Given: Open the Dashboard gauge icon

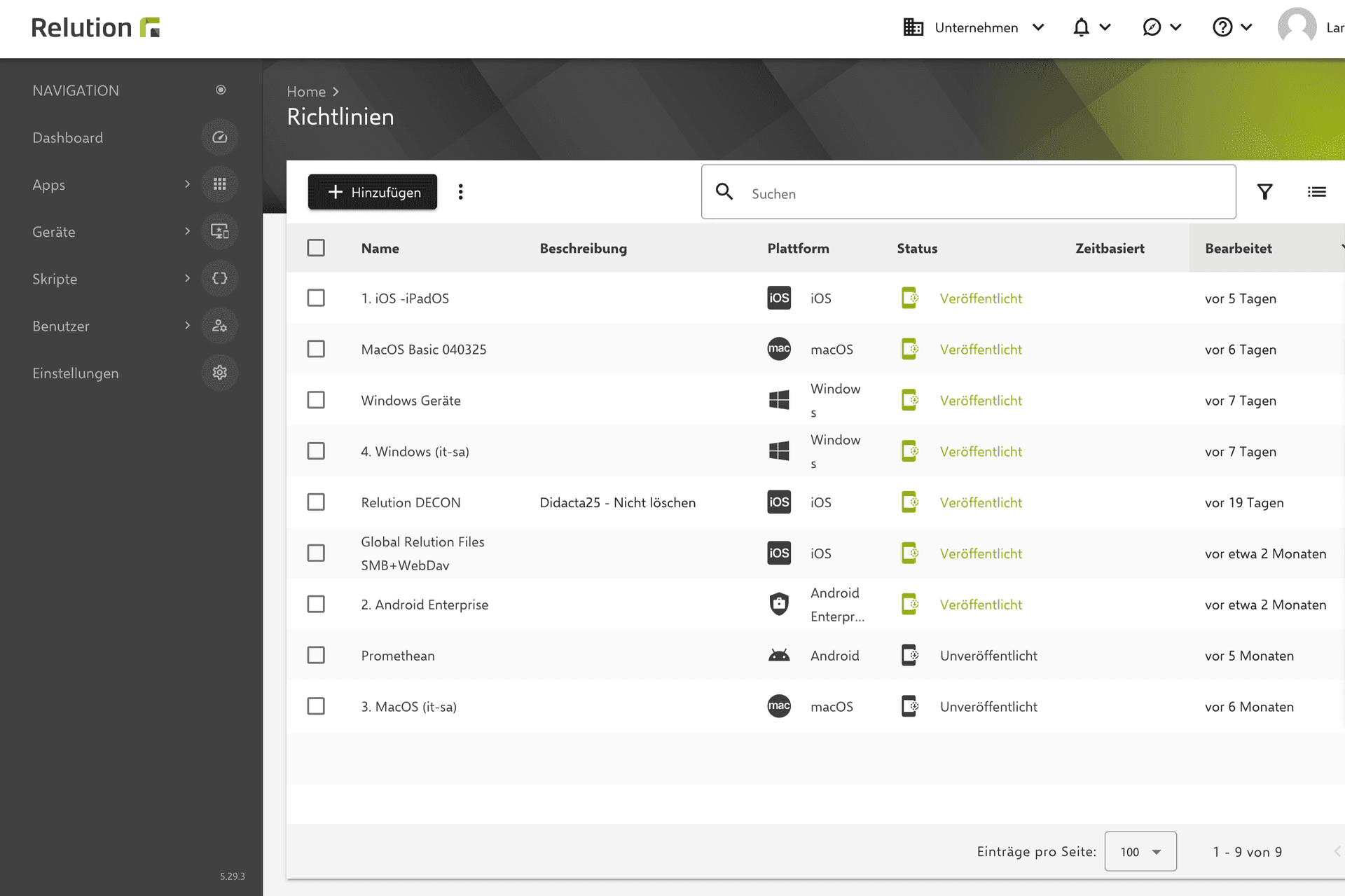Looking at the screenshot, I should click(x=219, y=137).
